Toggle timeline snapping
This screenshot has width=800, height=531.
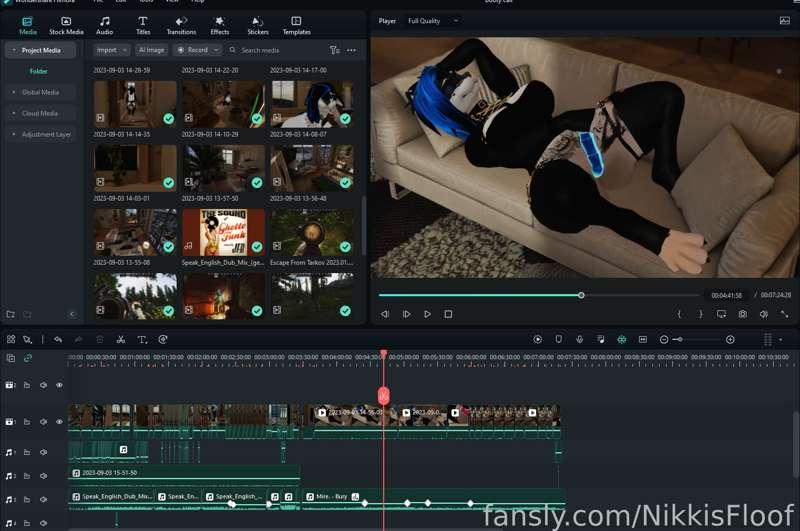click(x=621, y=339)
